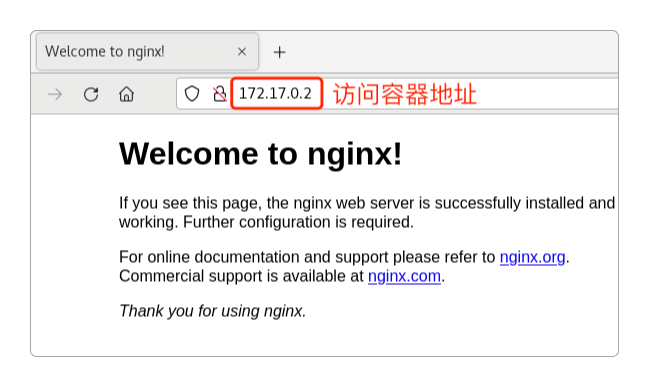The width and height of the screenshot is (649, 387).
Task: Show the insecure connection padlock info
Action: coord(219,94)
